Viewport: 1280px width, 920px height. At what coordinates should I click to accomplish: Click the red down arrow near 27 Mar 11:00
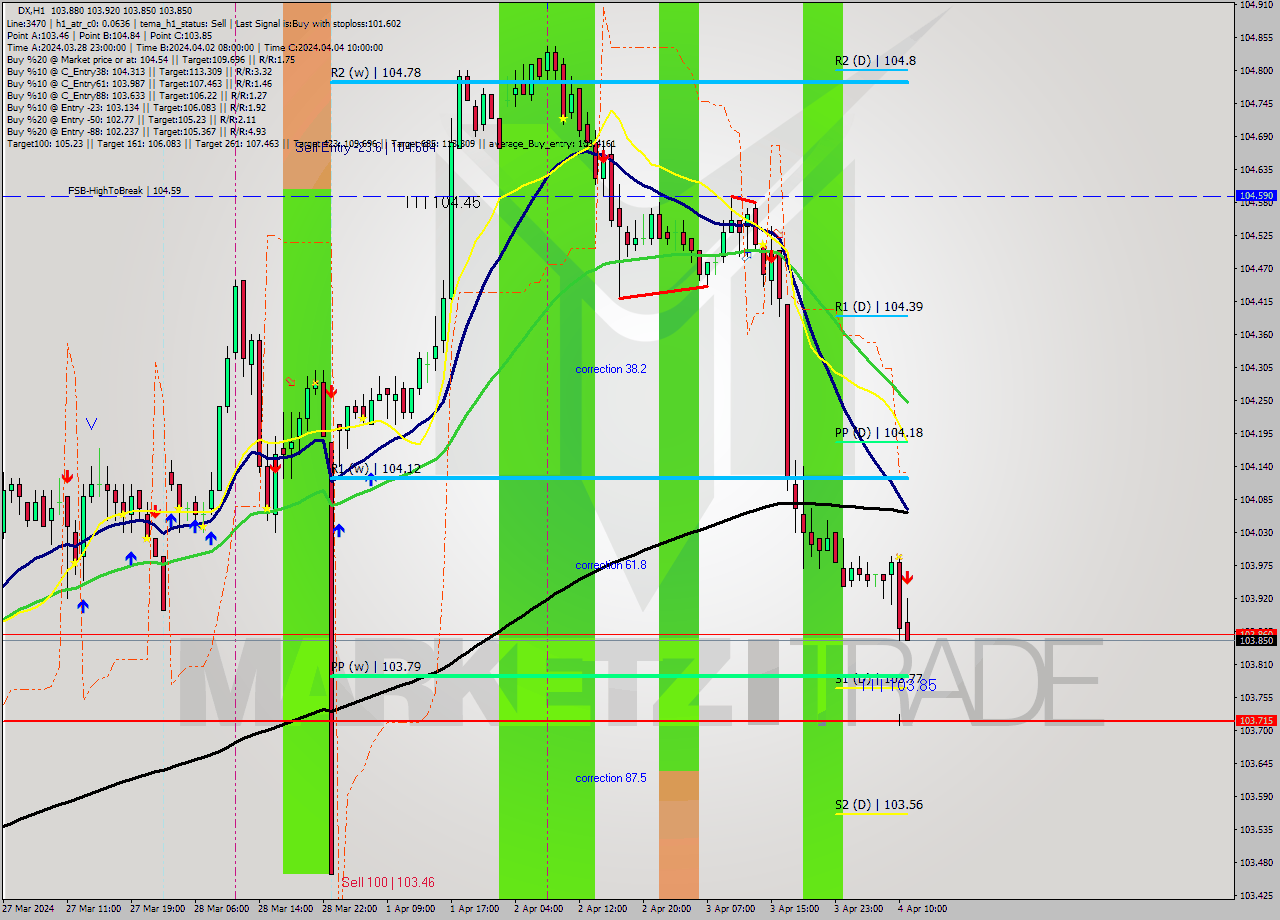tap(68, 478)
